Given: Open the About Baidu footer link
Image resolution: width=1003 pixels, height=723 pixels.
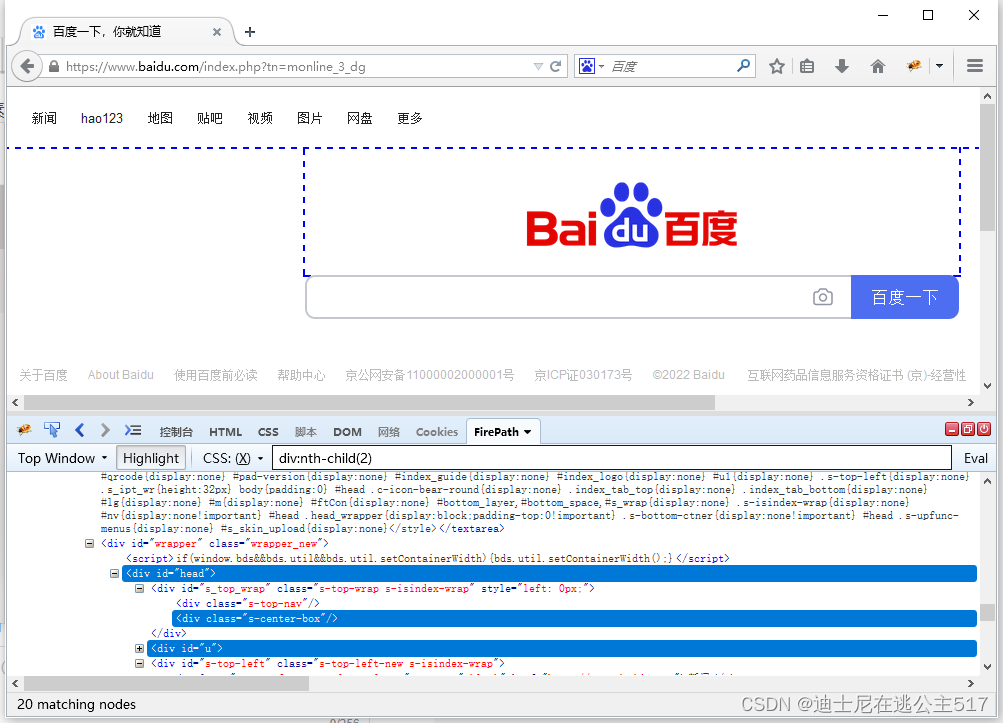Looking at the screenshot, I should point(120,375).
